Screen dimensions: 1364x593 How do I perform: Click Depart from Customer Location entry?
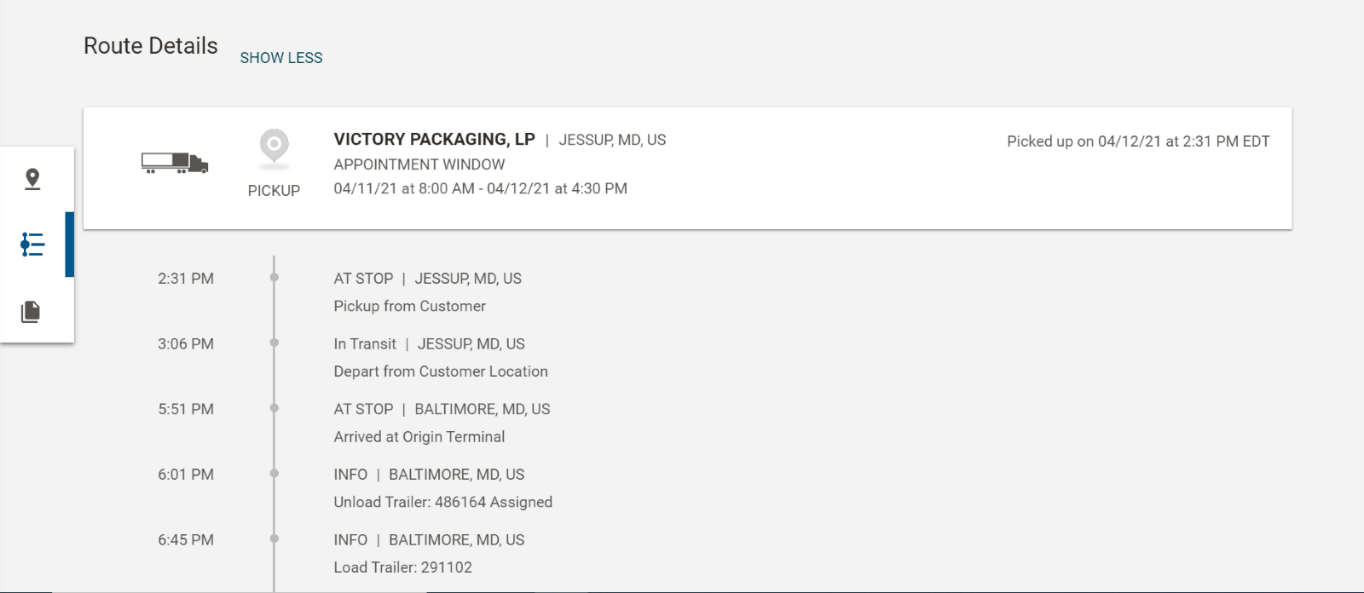441,371
